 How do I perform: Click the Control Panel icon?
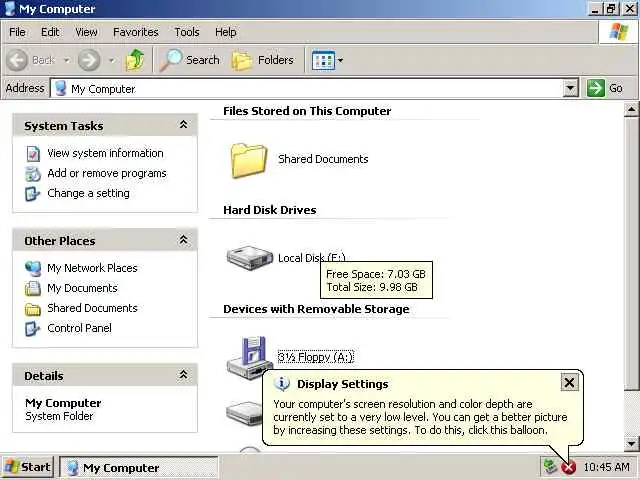[33, 329]
